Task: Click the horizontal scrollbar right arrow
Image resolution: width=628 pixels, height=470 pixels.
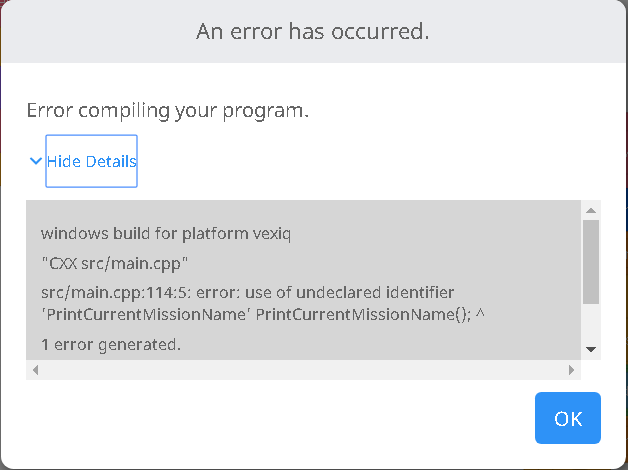Action: point(572,370)
